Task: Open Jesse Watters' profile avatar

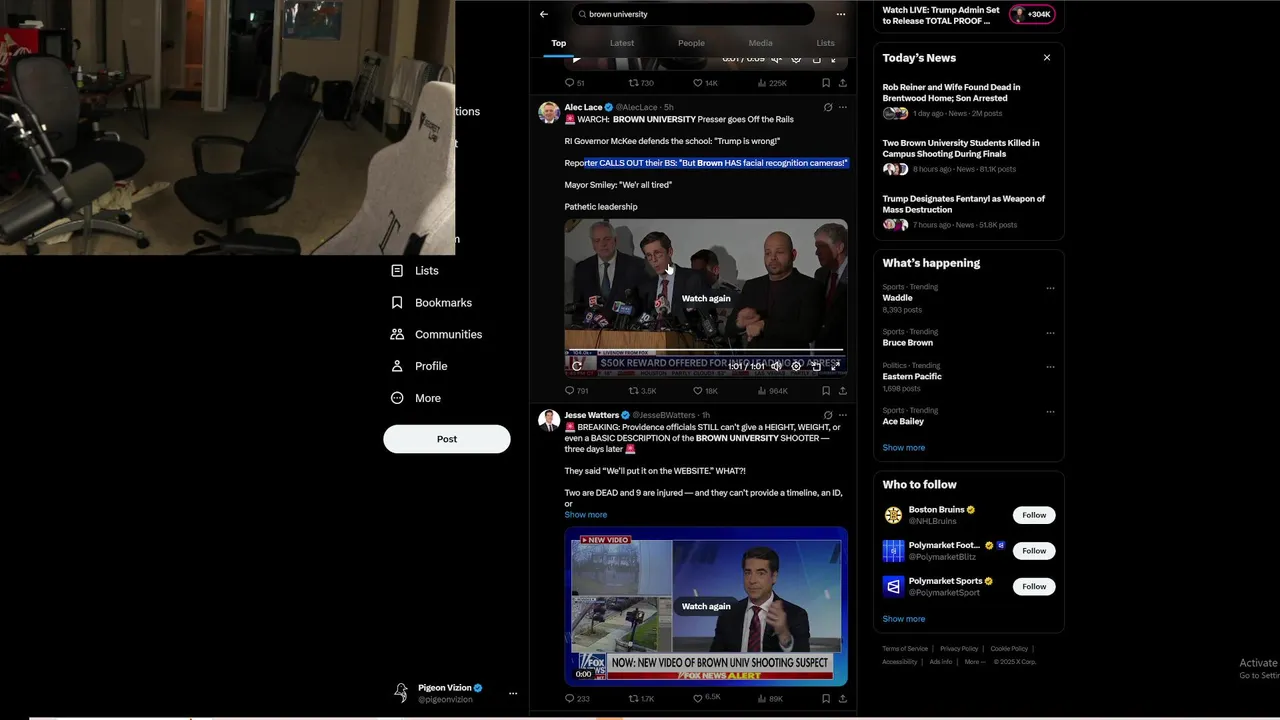Action: [x=549, y=420]
